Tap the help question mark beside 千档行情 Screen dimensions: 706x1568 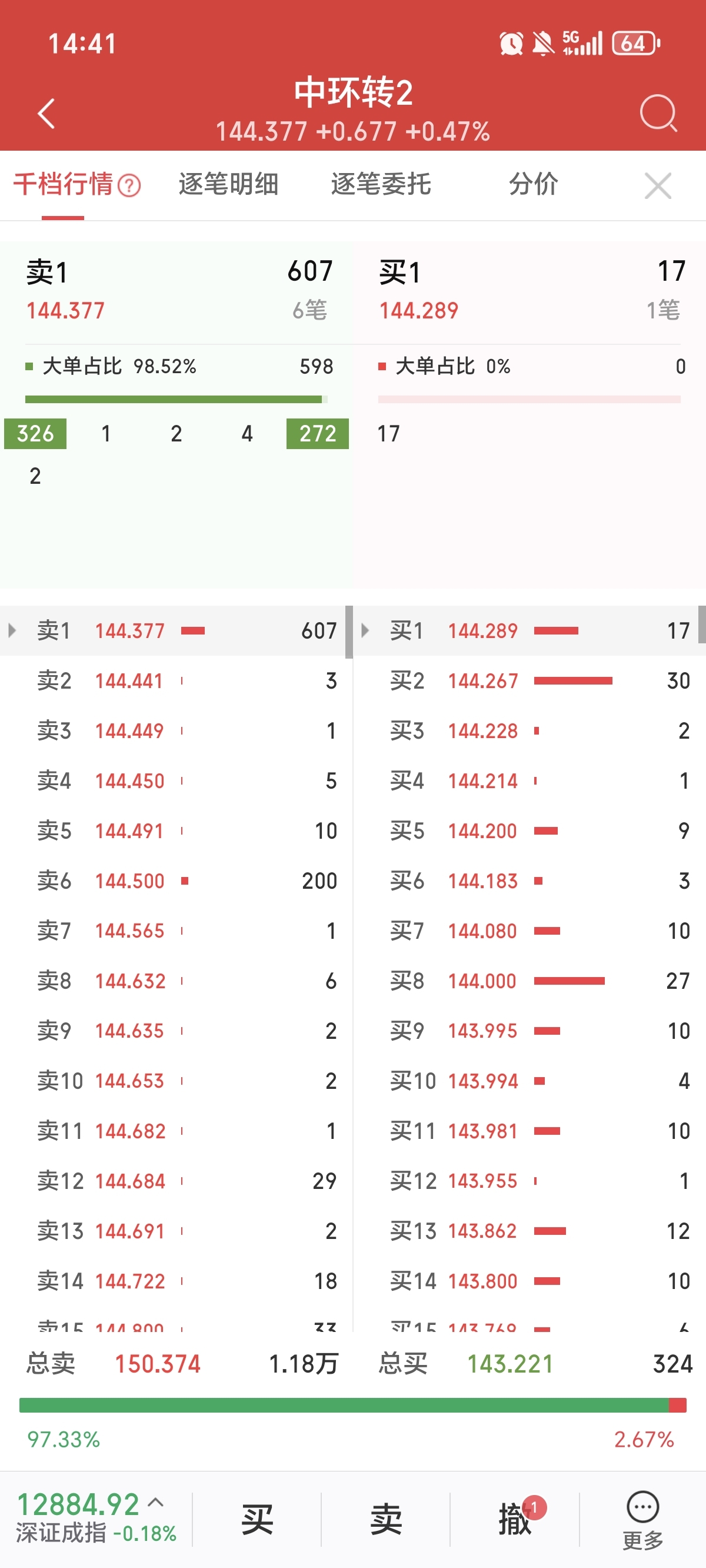pyautogui.click(x=129, y=185)
